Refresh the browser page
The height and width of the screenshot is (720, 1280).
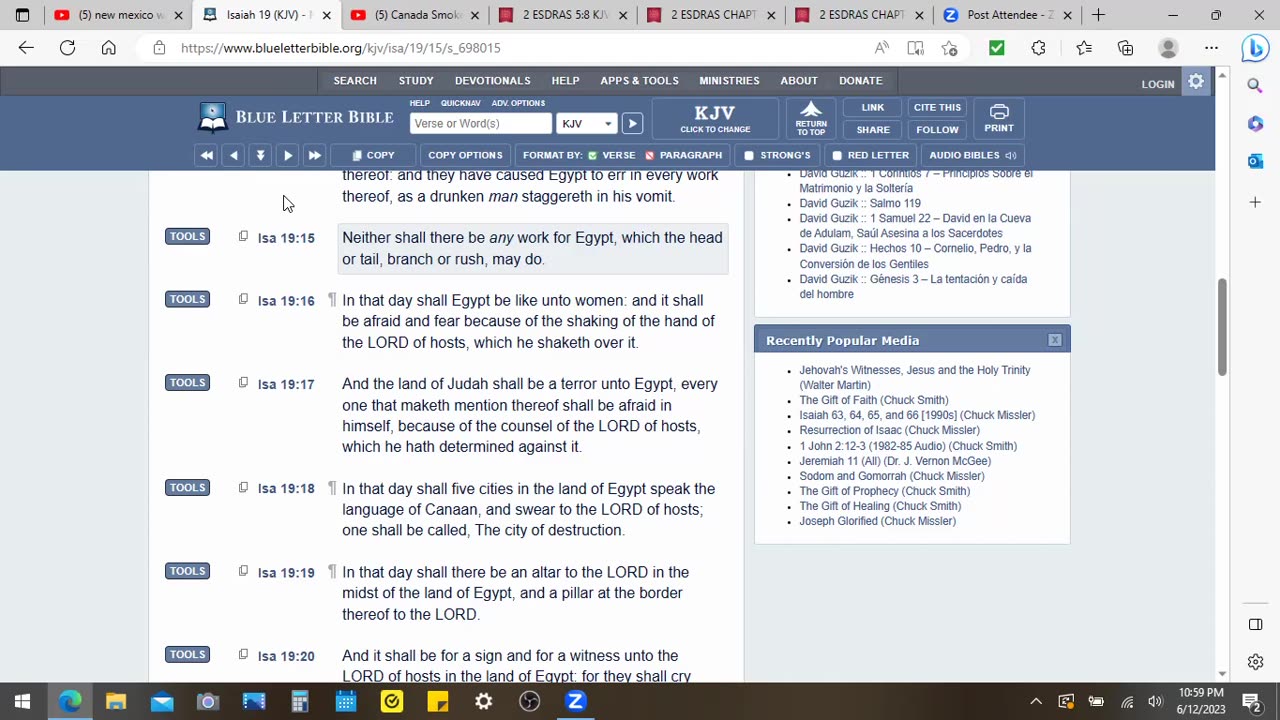pos(67,48)
